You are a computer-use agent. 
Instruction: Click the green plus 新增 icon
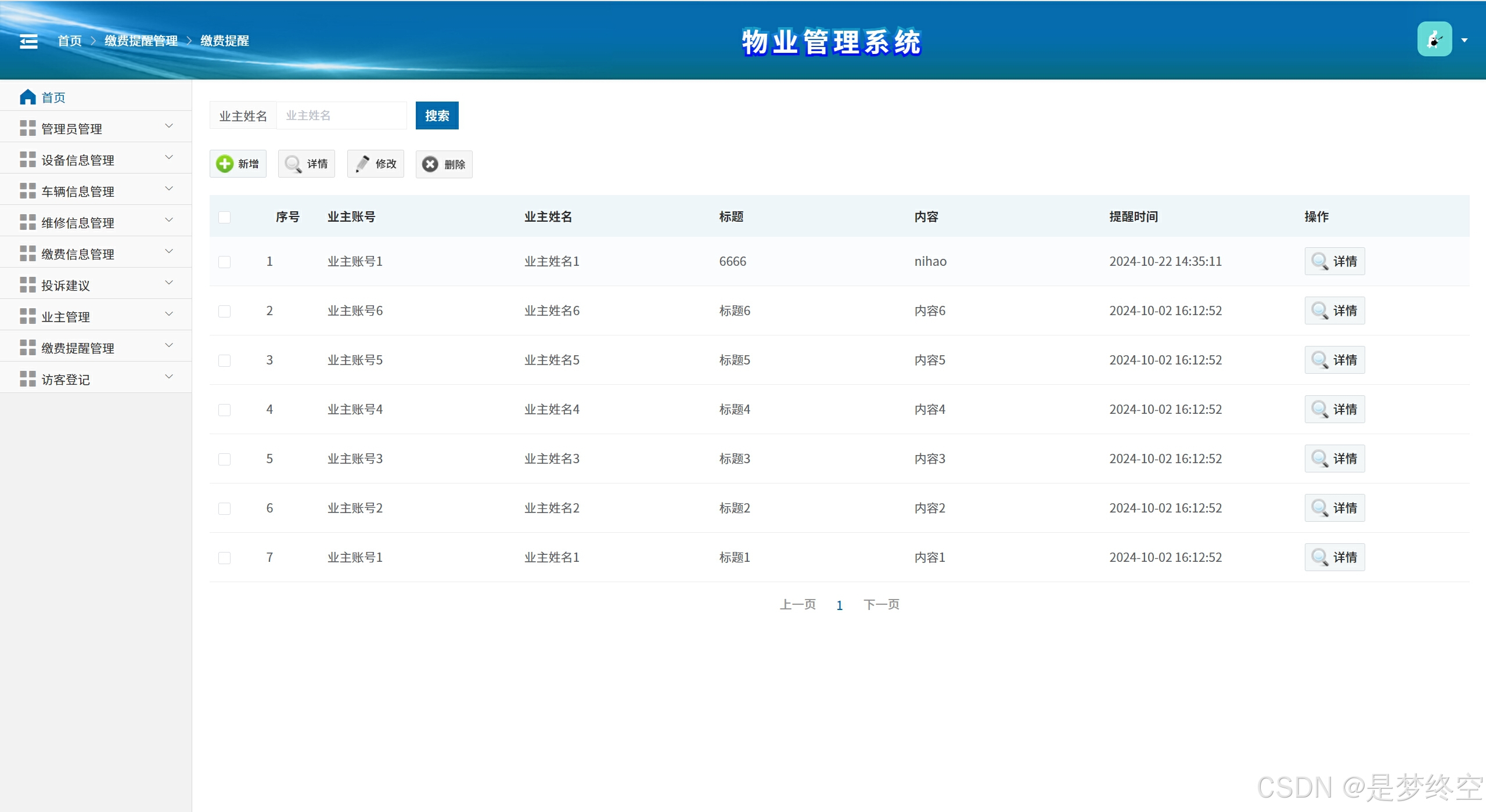click(x=225, y=164)
